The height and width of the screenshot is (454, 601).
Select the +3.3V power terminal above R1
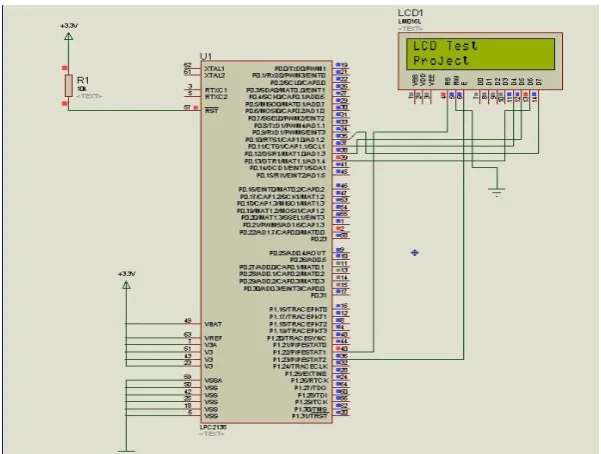(x=69, y=36)
